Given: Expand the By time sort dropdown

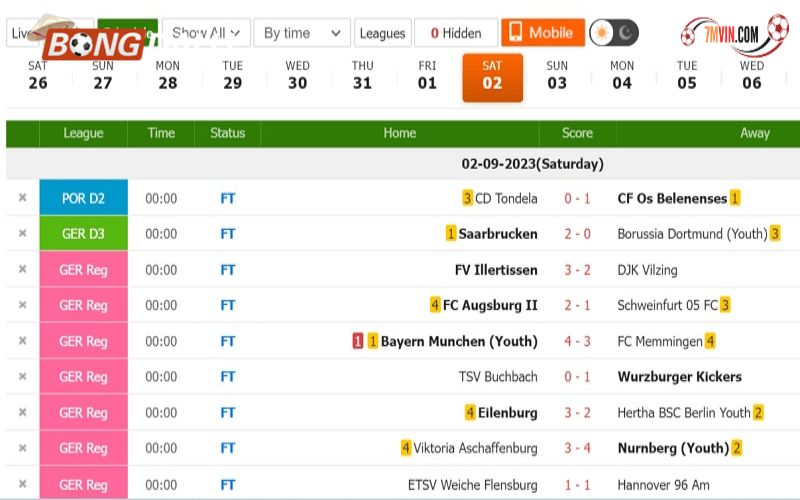Looking at the screenshot, I should [302, 33].
